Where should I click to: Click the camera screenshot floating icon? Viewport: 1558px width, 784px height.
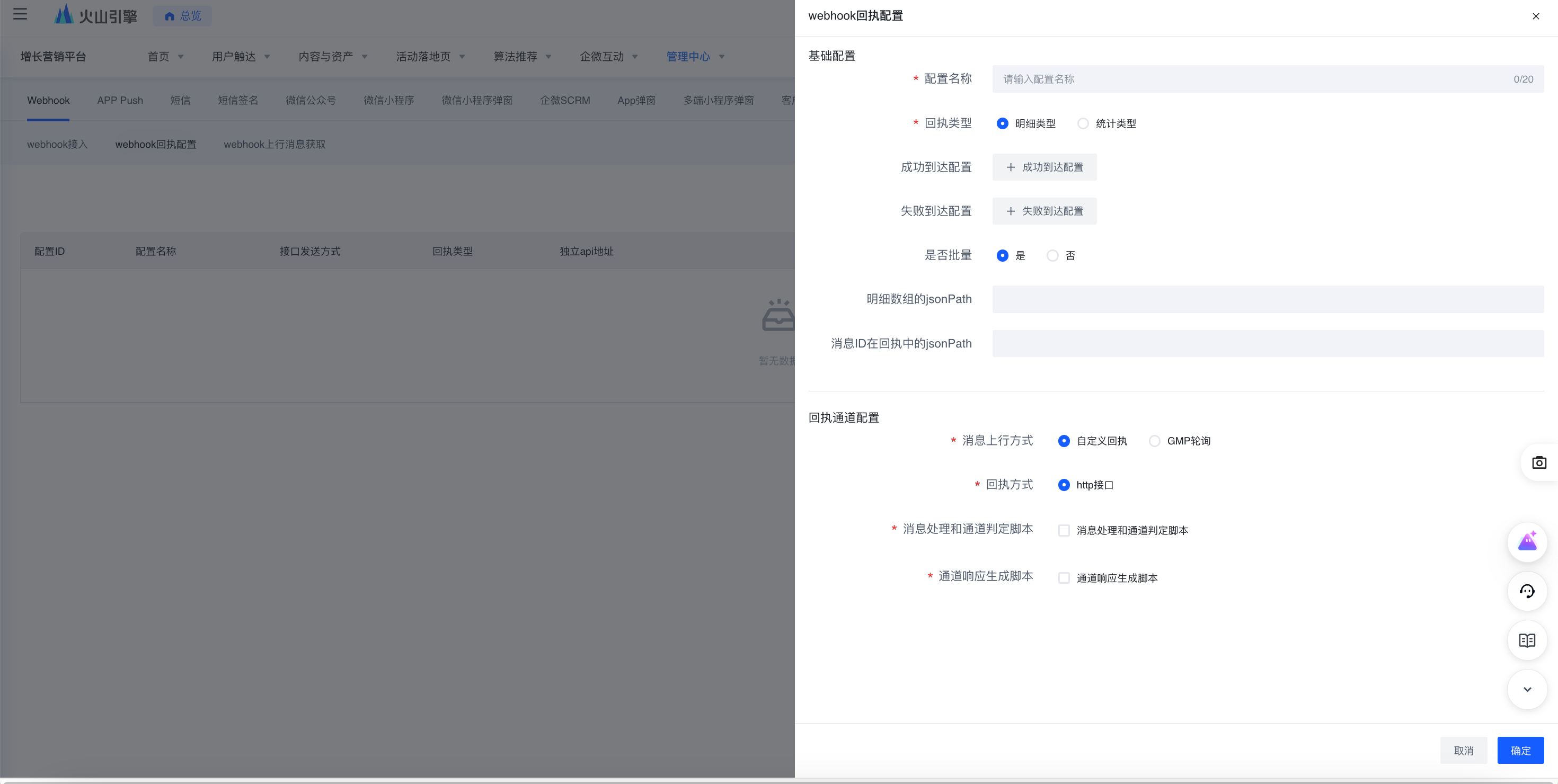coord(1538,462)
